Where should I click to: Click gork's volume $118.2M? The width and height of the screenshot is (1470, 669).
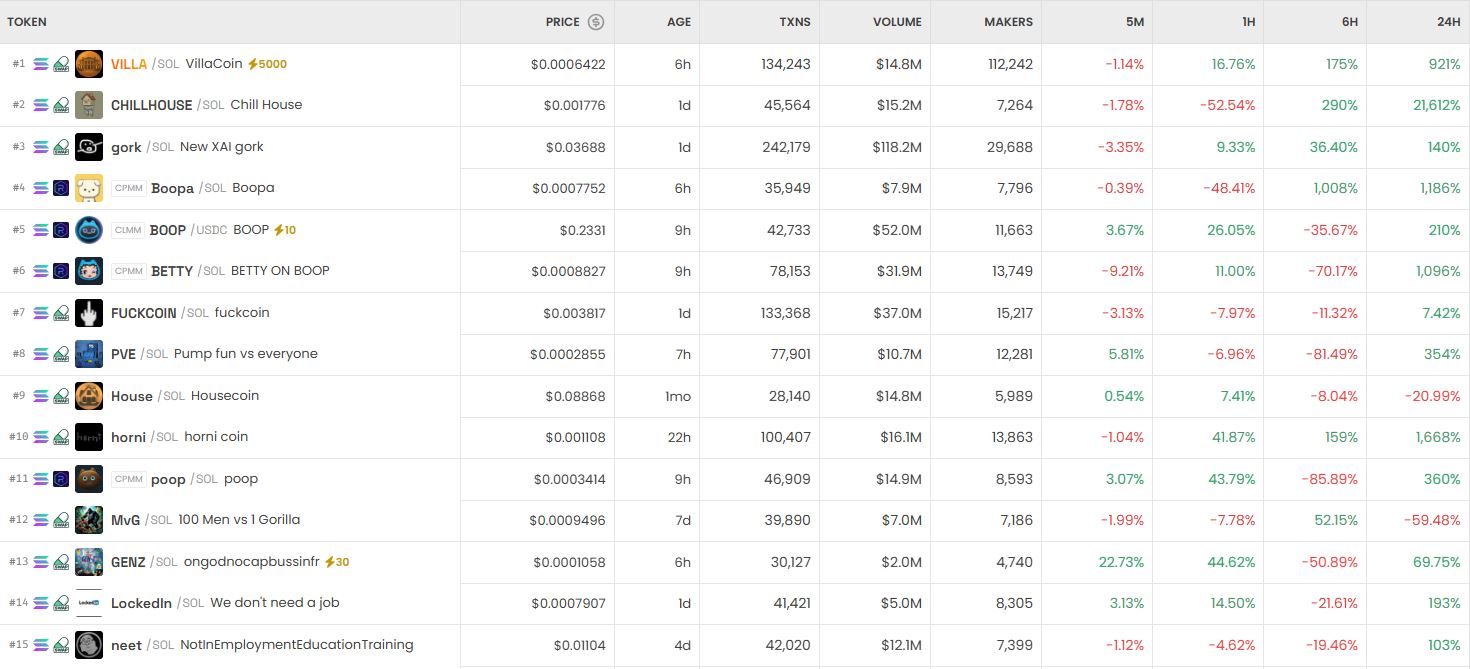[x=895, y=147]
